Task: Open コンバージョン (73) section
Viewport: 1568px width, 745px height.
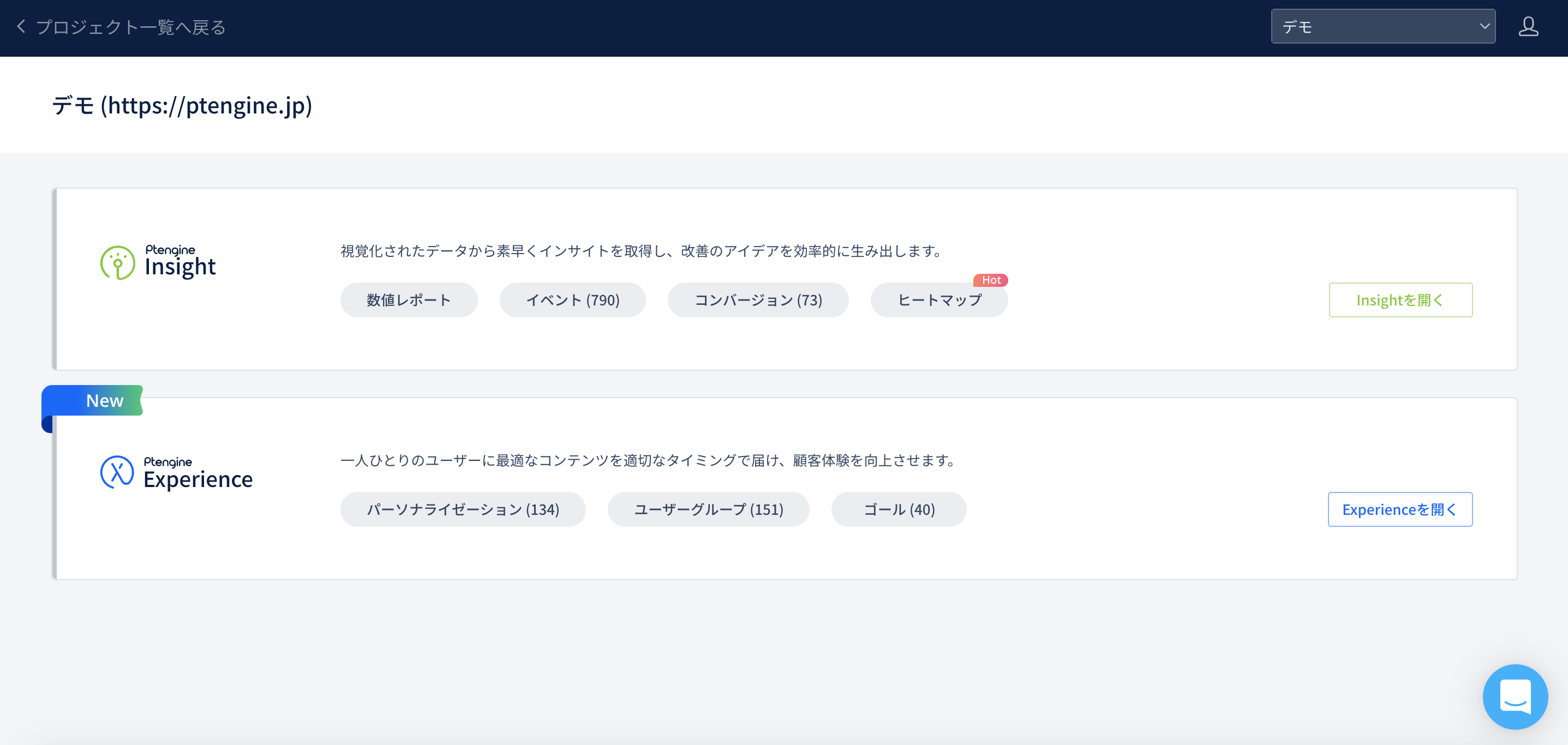Action: pyautogui.click(x=758, y=300)
